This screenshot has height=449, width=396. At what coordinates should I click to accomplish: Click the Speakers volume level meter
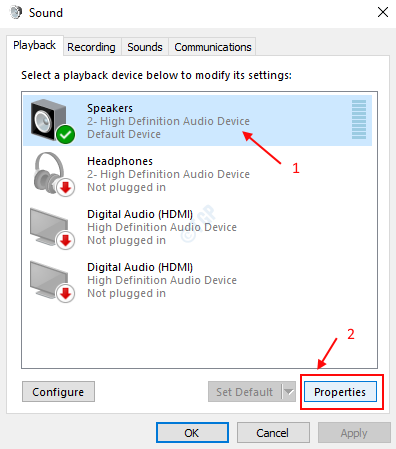[x=359, y=119]
